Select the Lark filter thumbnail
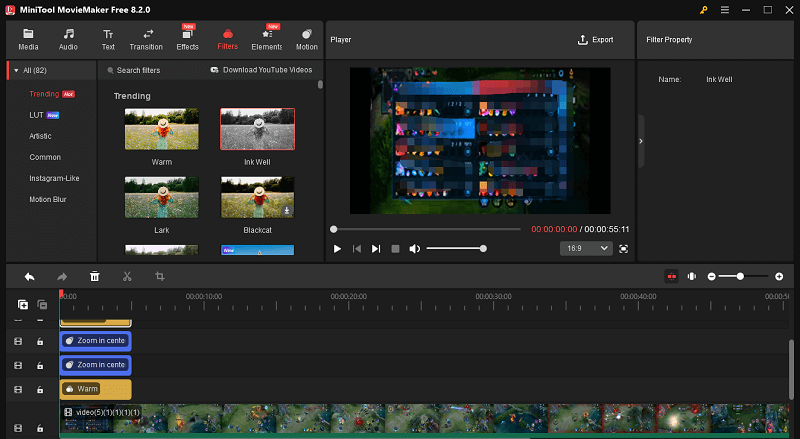The height and width of the screenshot is (439, 800). 162,197
